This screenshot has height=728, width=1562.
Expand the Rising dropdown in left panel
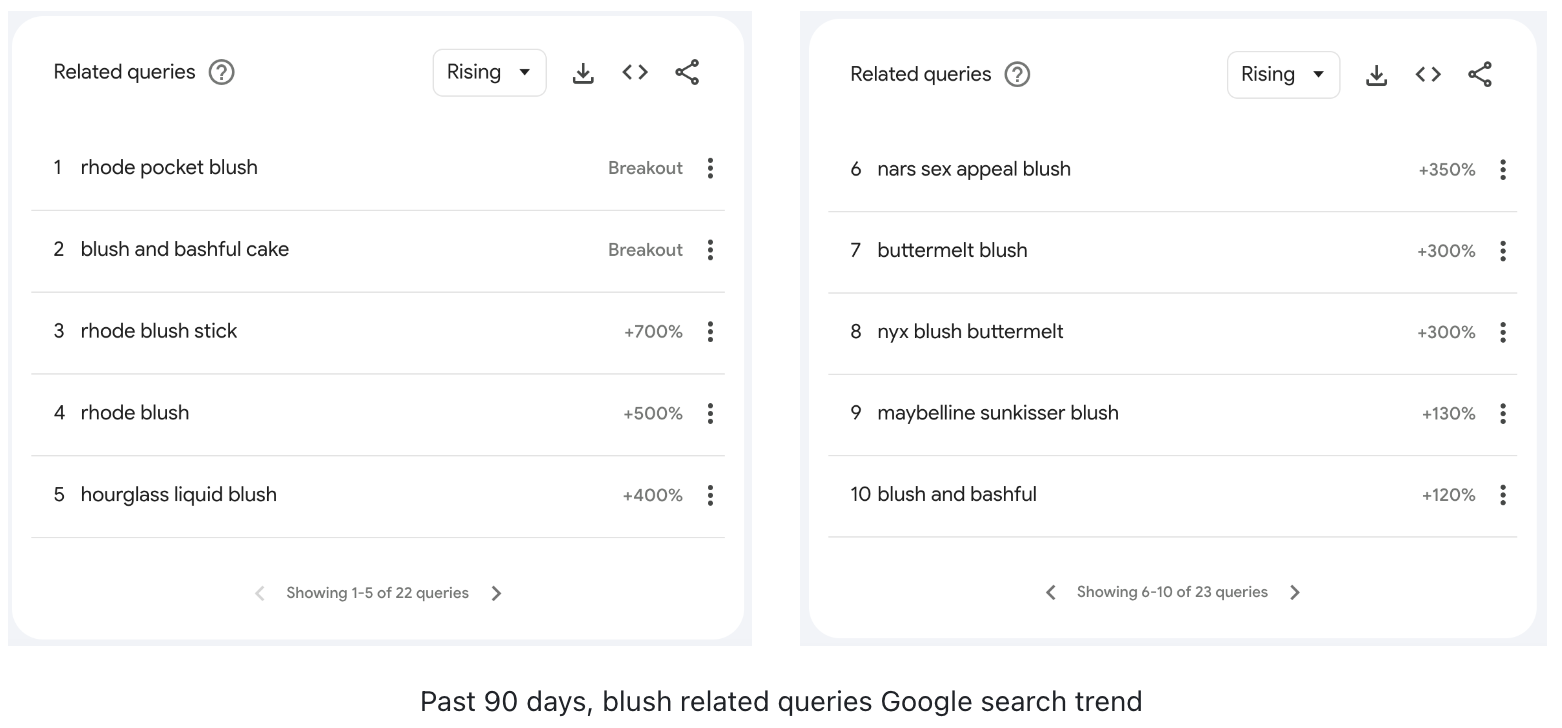coord(489,72)
